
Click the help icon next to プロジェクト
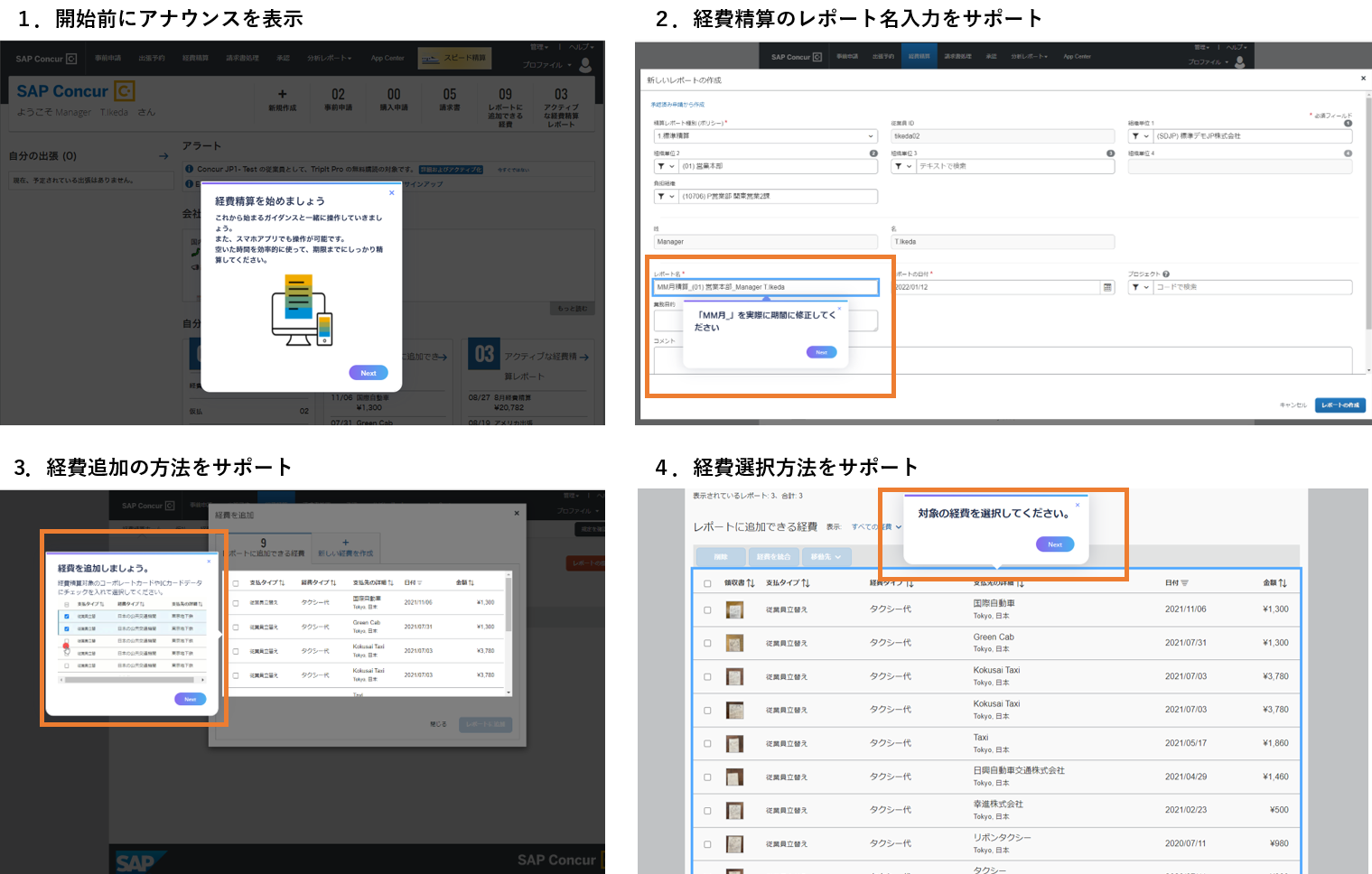pyautogui.click(x=1166, y=274)
